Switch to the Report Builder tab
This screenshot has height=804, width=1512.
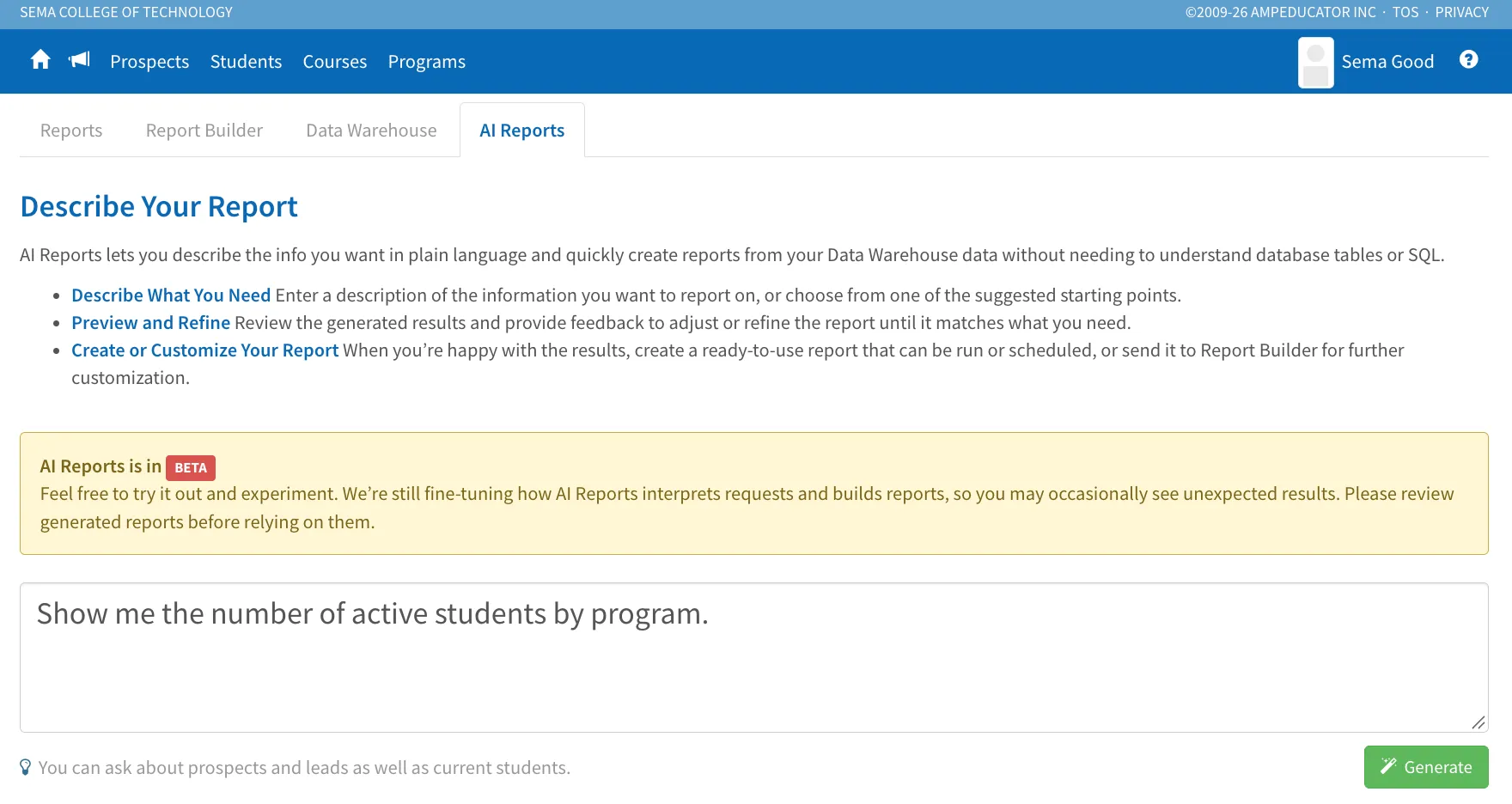204,131
